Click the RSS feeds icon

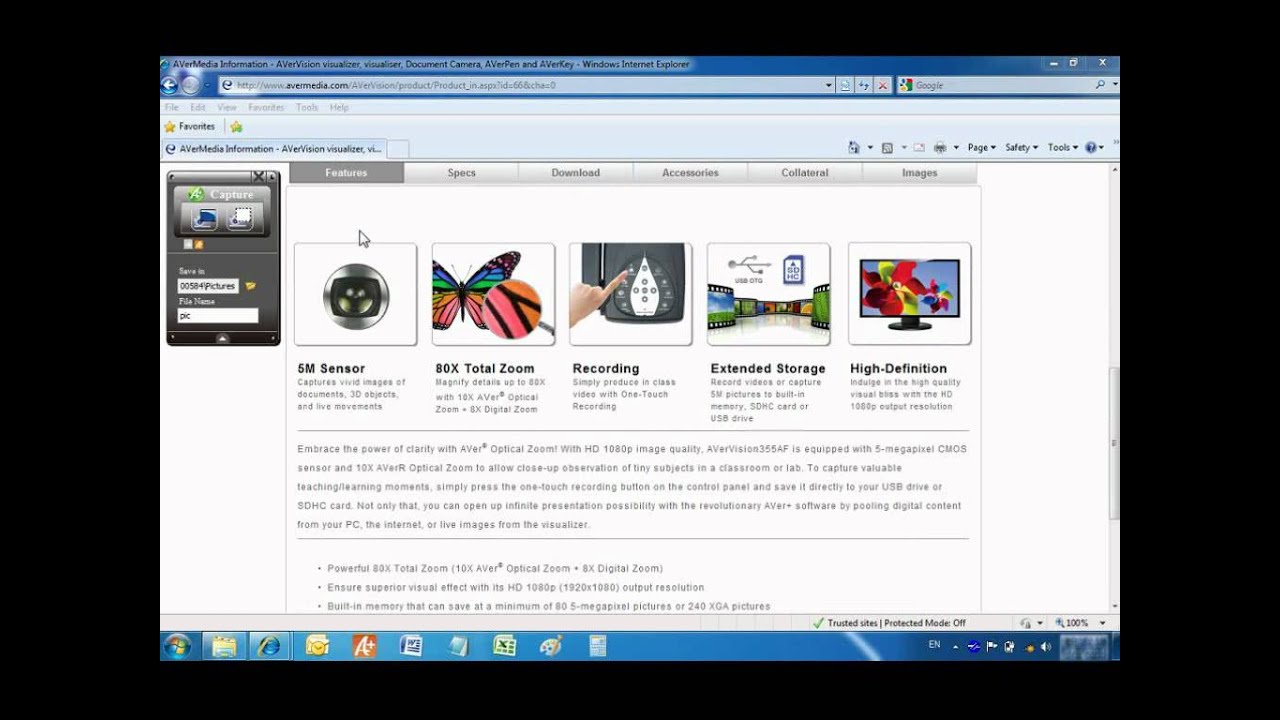886,147
